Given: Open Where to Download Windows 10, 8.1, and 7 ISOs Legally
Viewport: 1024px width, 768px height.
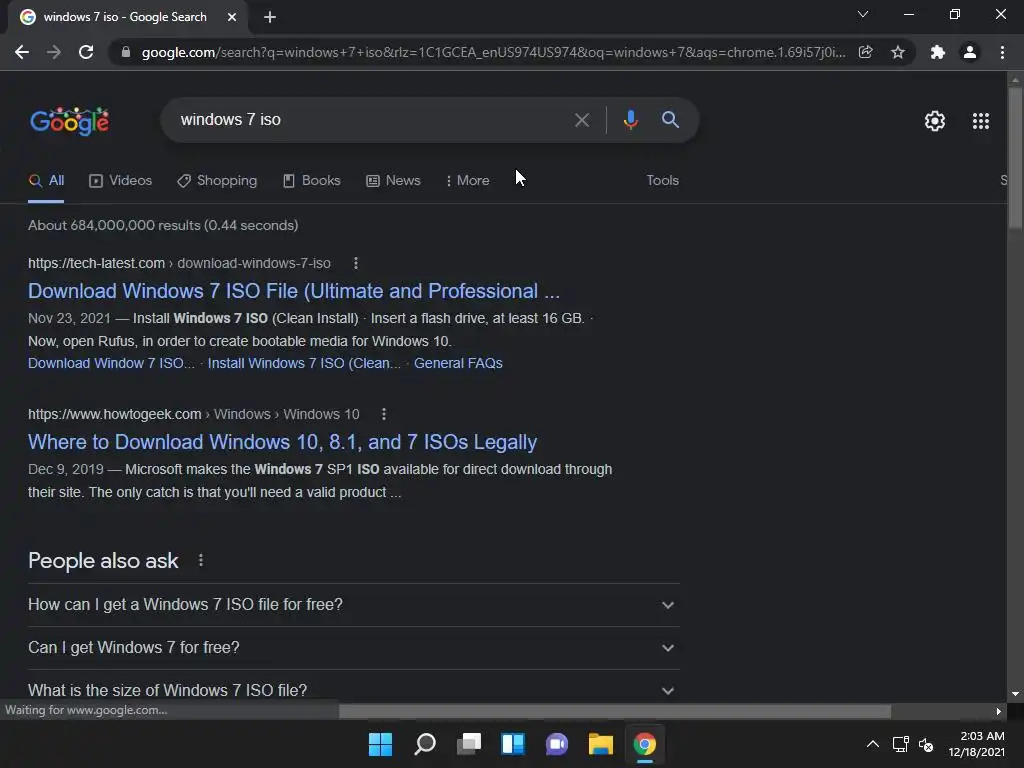Looking at the screenshot, I should pyautogui.click(x=282, y=442).
